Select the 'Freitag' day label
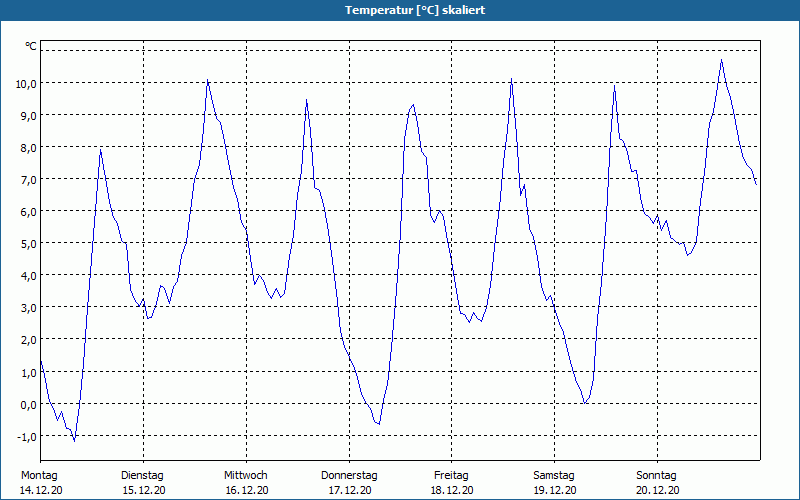 click(x=451, y=476)
